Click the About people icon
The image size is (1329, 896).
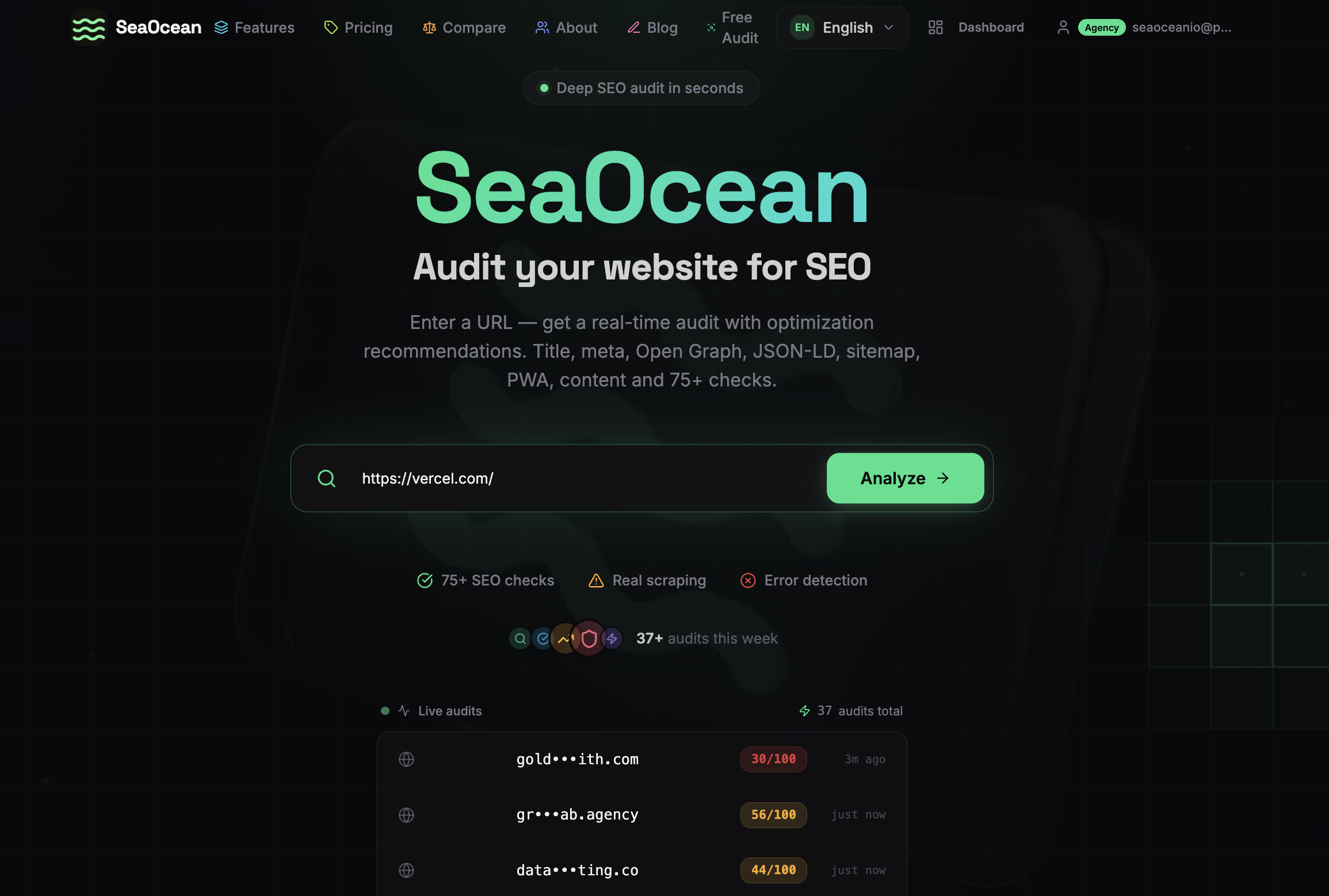(542, 28)
